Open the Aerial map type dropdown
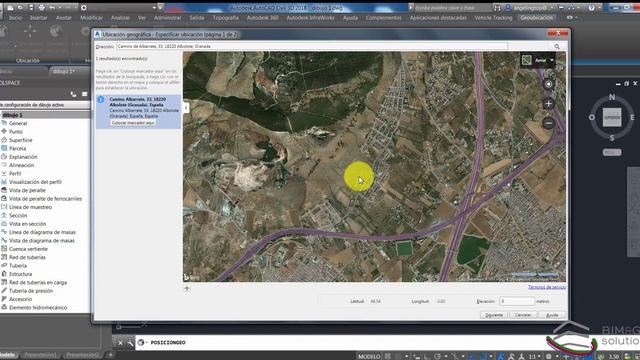The width and height of the screenshot is (640, 360). 552,60
